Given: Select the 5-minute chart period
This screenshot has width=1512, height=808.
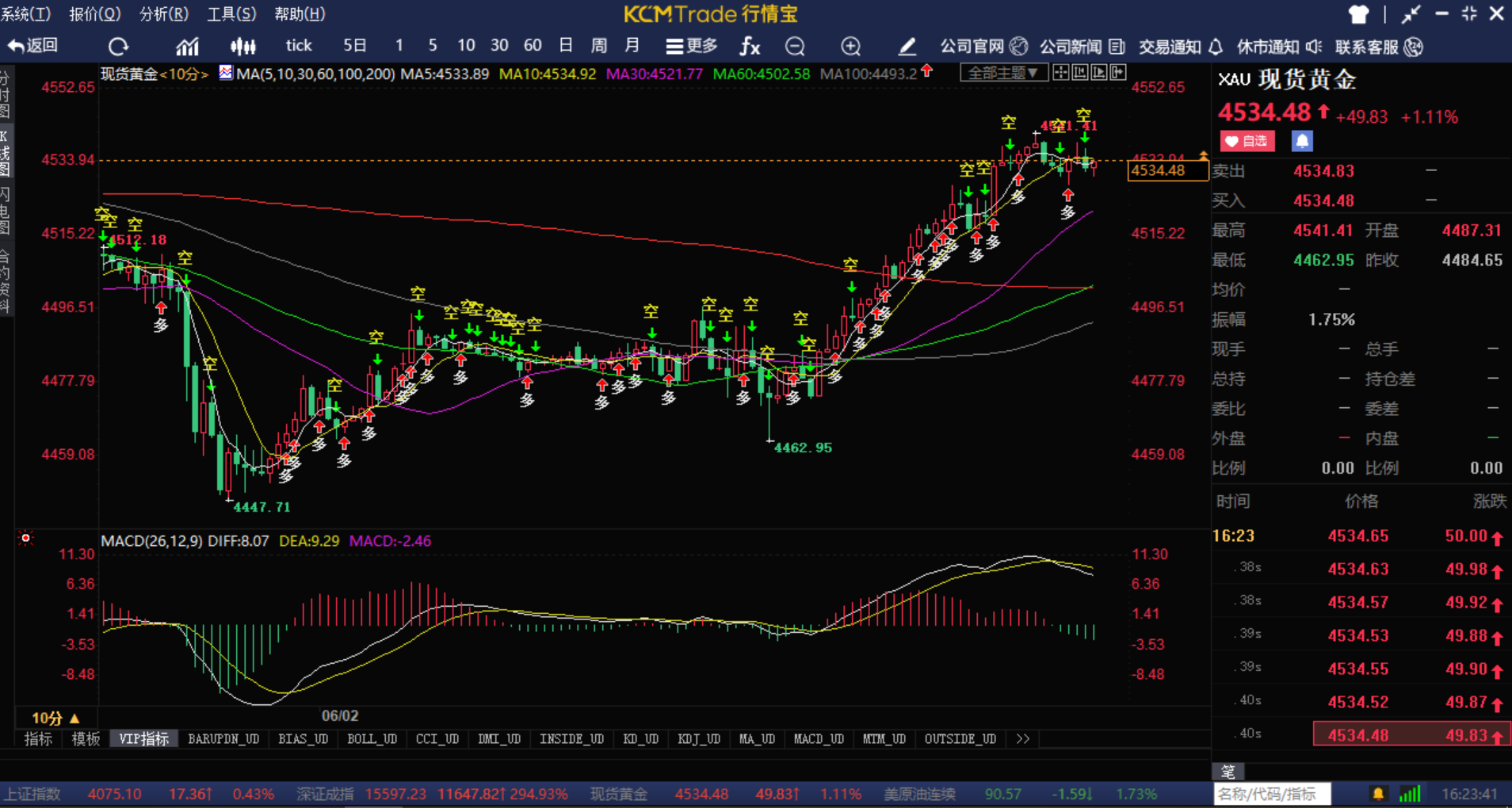Looking at the screenshot, I should (x=433, y=46).
